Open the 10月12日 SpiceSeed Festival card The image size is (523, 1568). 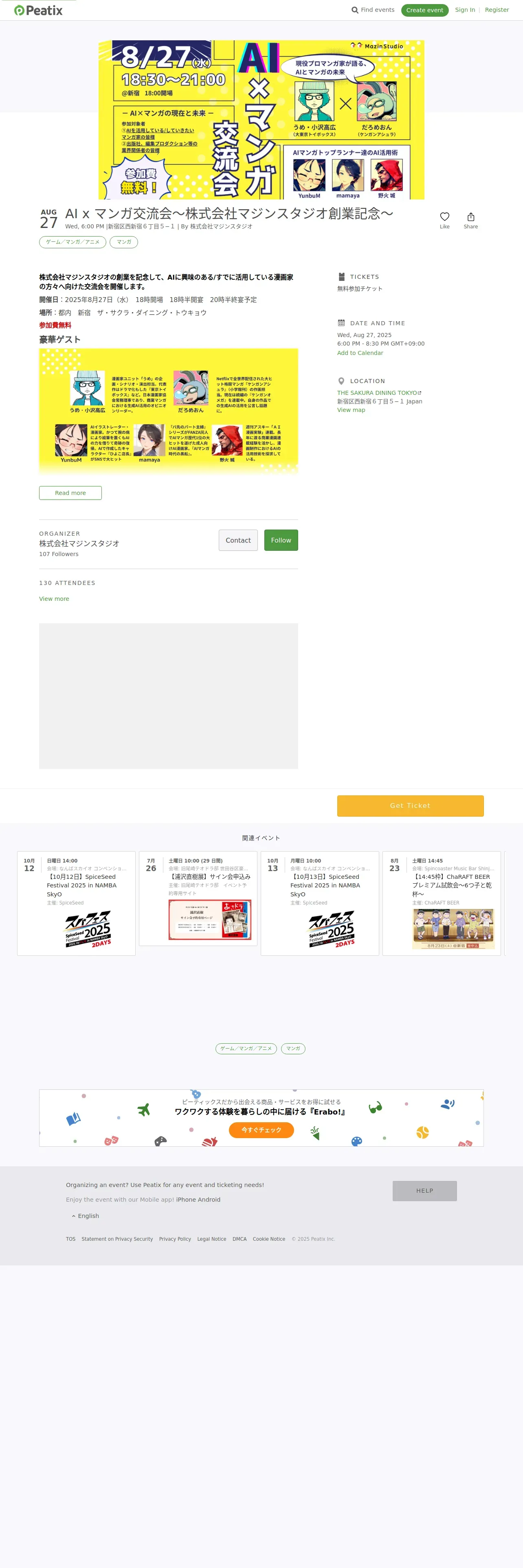click(x=76, y=903)
